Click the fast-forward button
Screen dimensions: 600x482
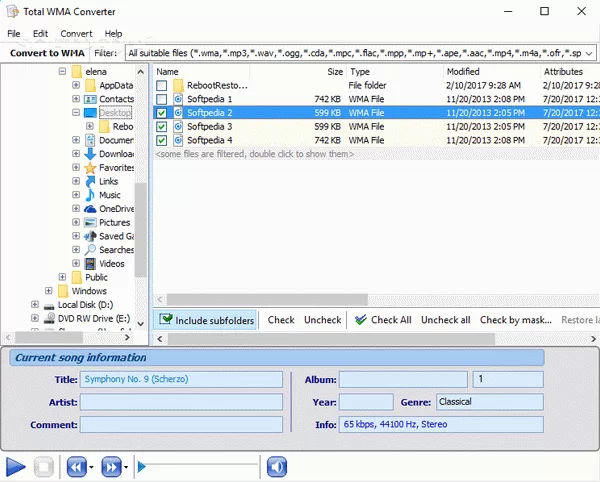pyautogui.click(x=110, y=466)
